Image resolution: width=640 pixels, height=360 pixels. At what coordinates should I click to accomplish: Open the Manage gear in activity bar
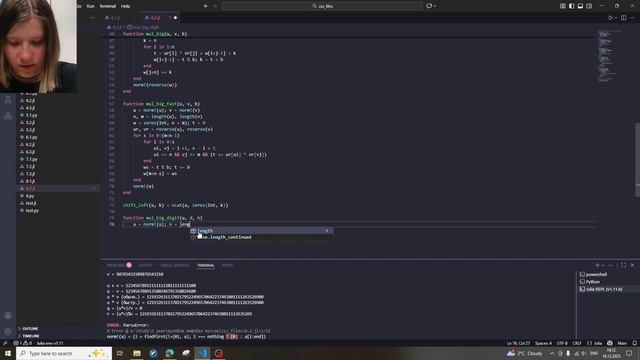pyautogui.click(x=8, y=331)
